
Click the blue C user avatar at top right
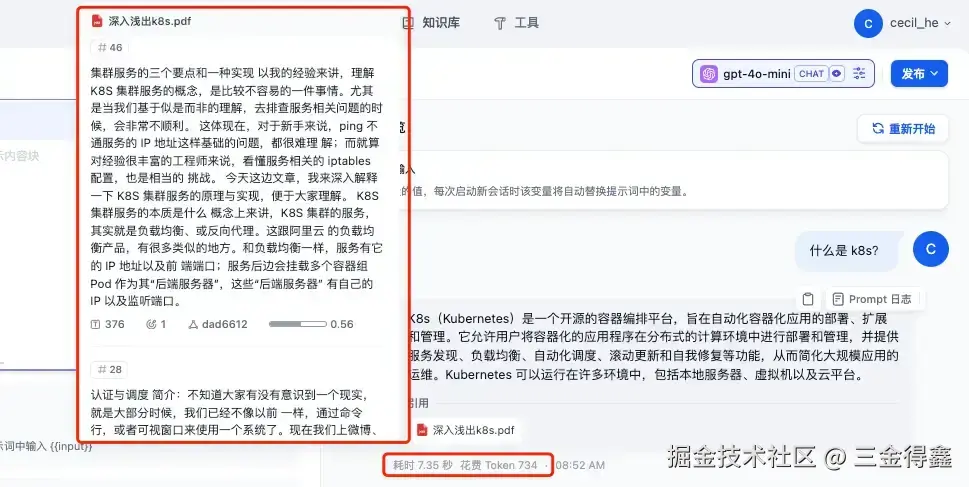(x=868, y=23)
